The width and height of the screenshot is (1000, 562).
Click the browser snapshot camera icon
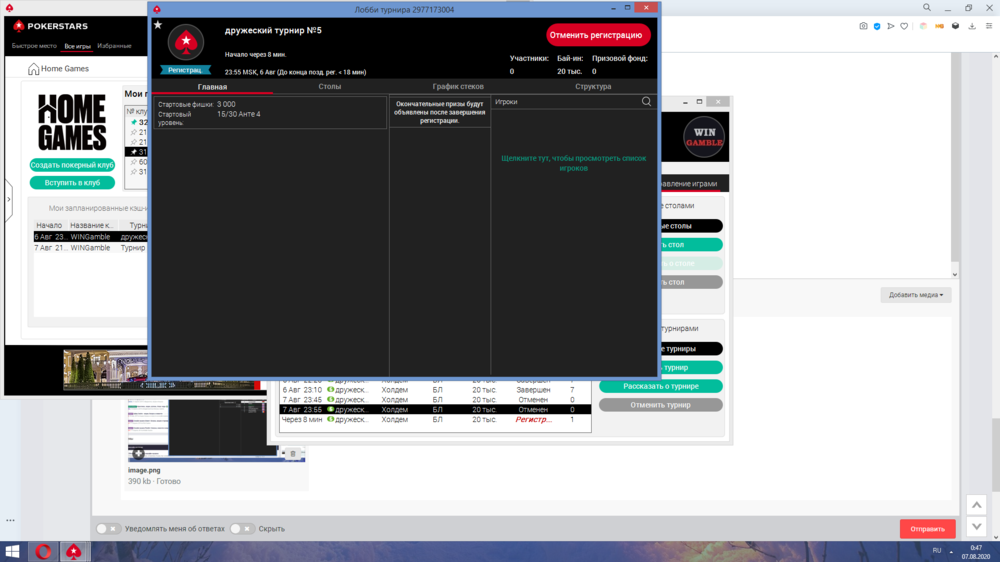pyautogui.click(x=864, y=26)
